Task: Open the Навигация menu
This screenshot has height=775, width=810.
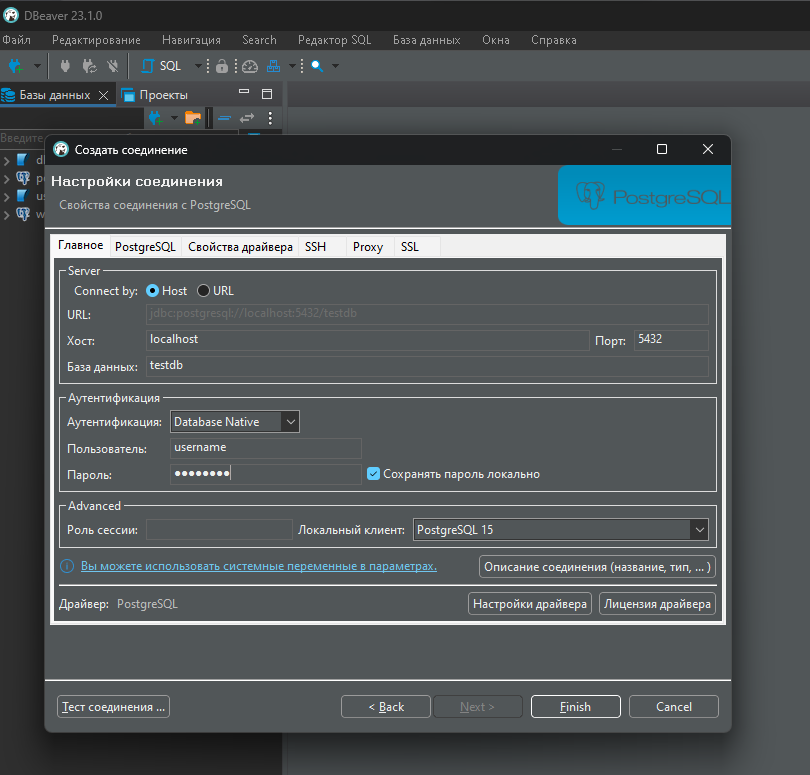Action: click(191, 40)
